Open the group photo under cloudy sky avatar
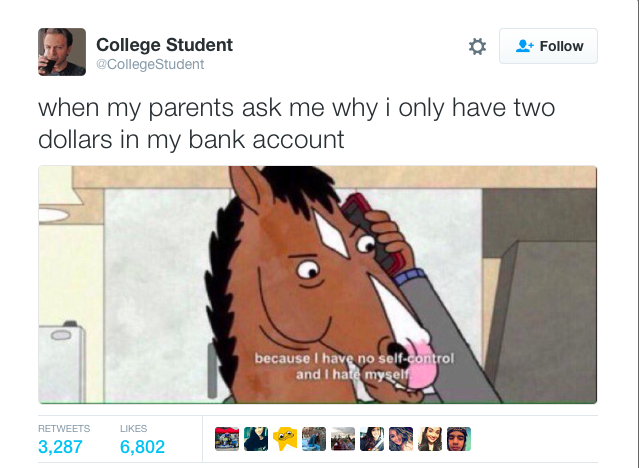The height and width of the screenshot is (468, 639). [343, 439]
